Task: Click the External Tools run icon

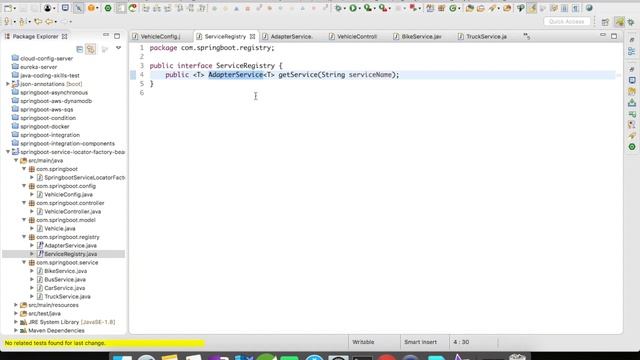Action: tap(382, 8)
